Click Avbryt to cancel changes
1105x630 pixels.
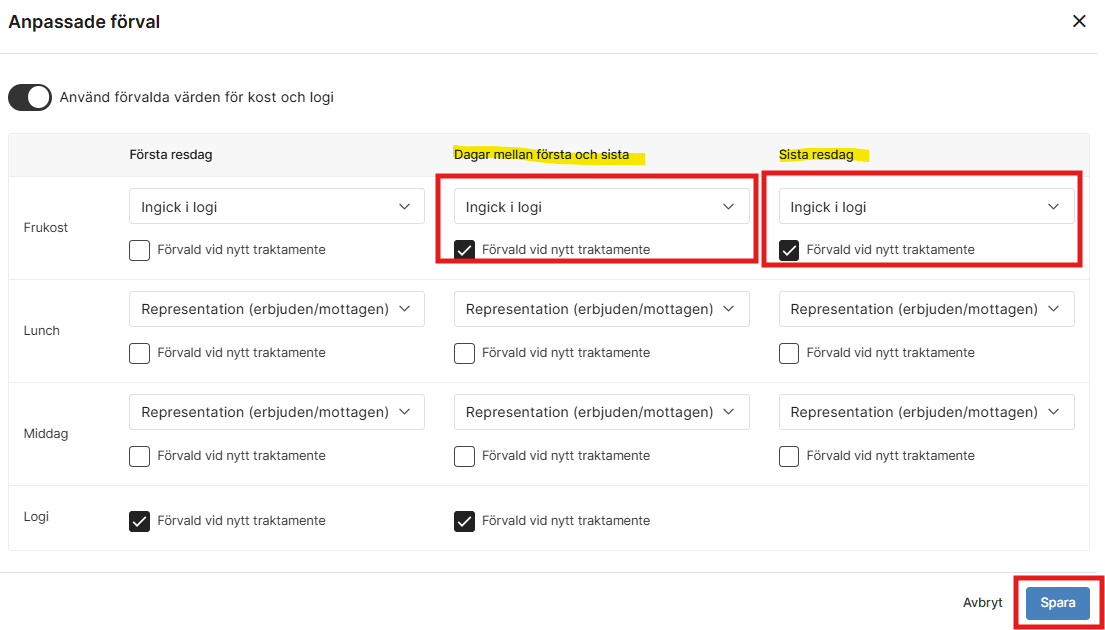pyautogui.click(x=982, y=602)
